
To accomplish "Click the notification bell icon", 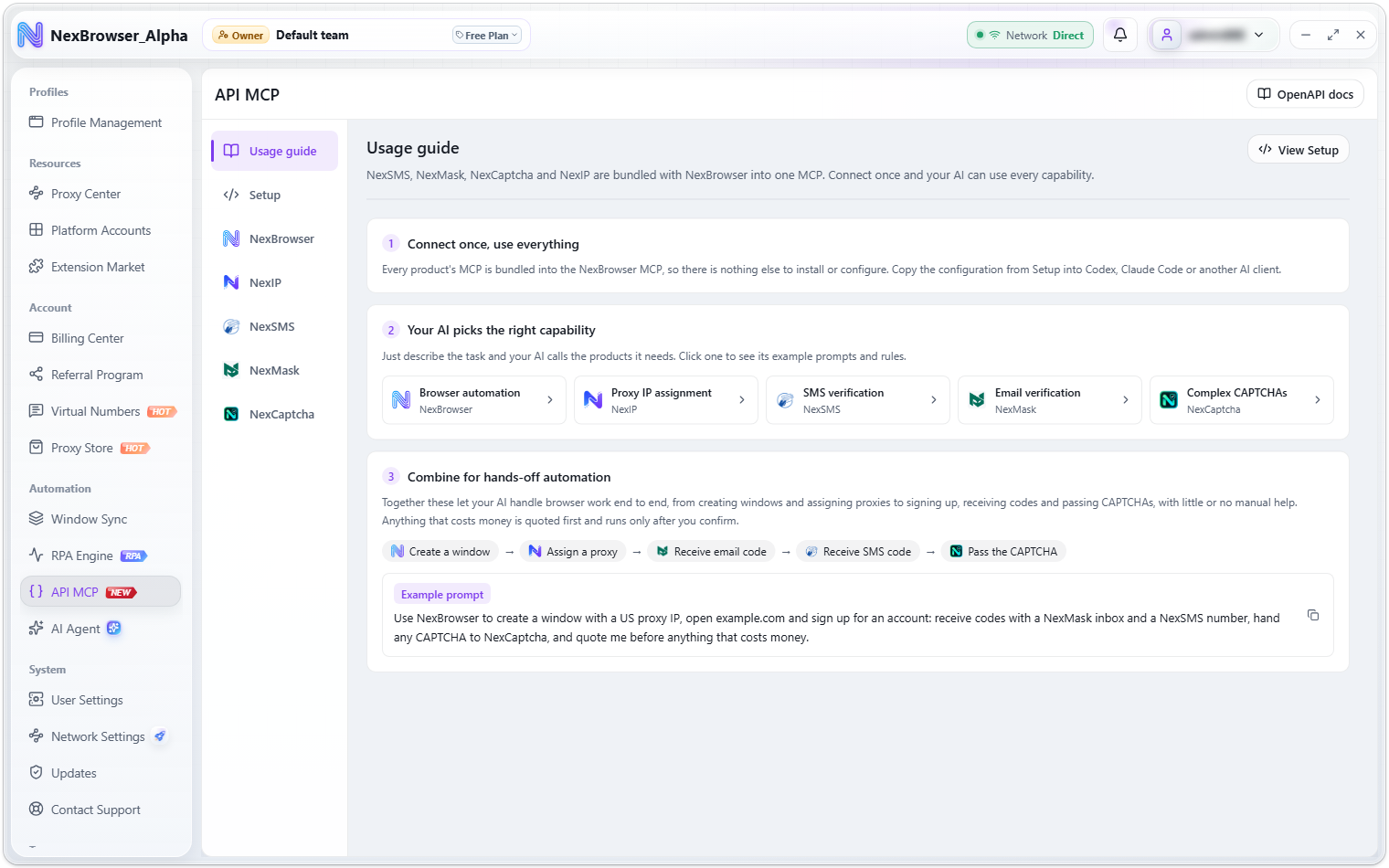I will [1120, 35].
